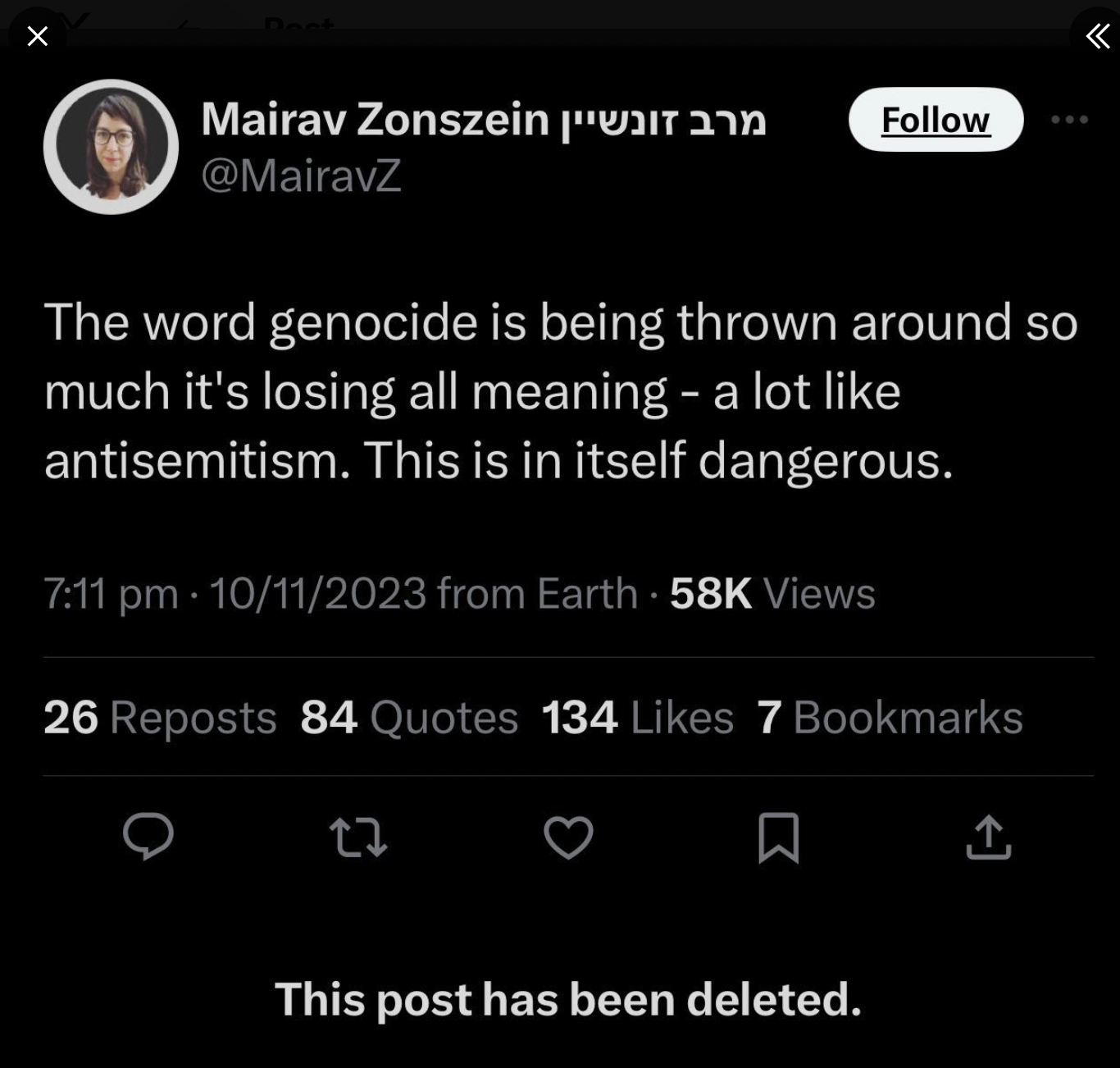Show the 84 Quotes list
The width and height of the screenshot is (1120, 1068).
[409, 717]
